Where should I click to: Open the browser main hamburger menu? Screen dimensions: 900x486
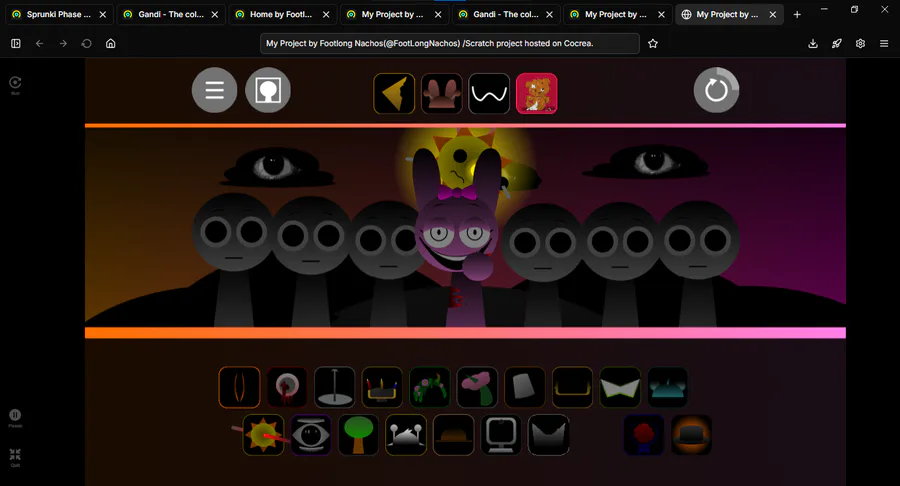(x=884, y=43)
